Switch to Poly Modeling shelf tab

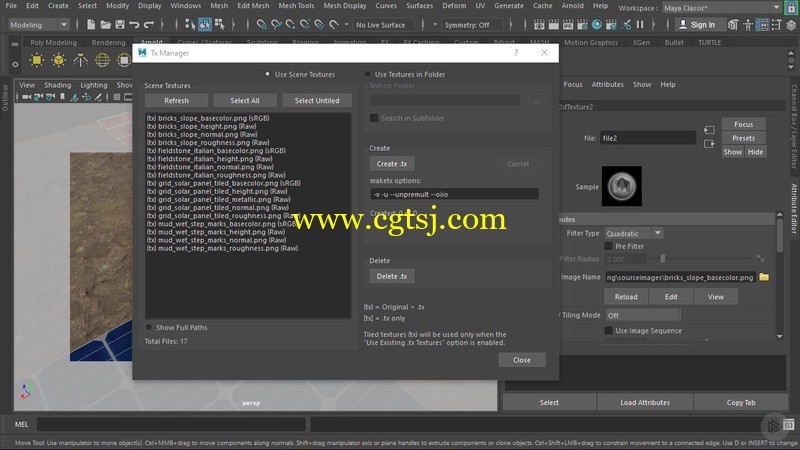pos(54,42)
